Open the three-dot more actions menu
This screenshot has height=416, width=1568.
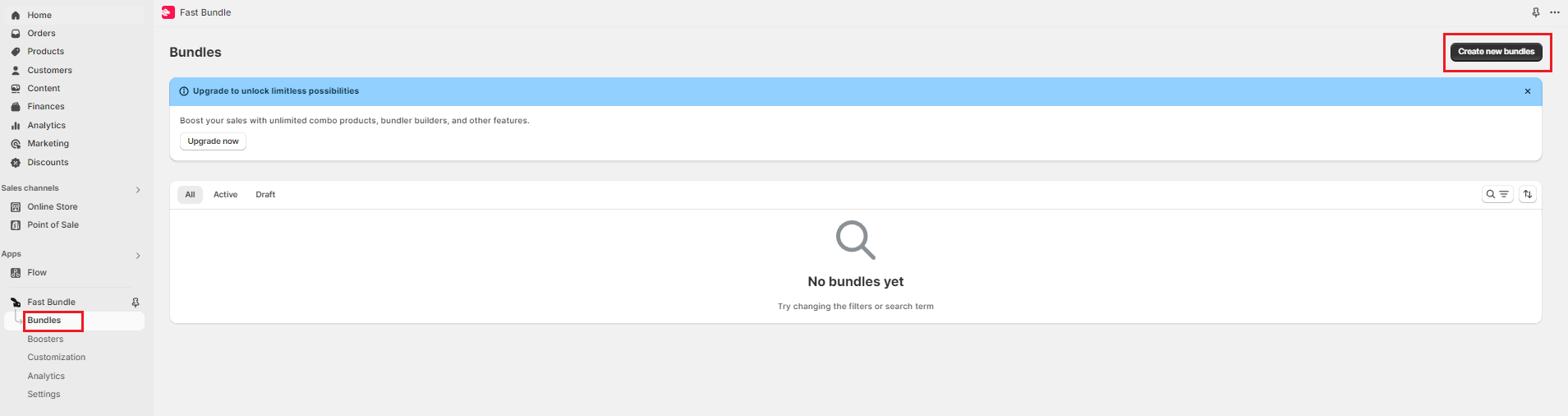pyautogui.click(x=1555, y=12)
